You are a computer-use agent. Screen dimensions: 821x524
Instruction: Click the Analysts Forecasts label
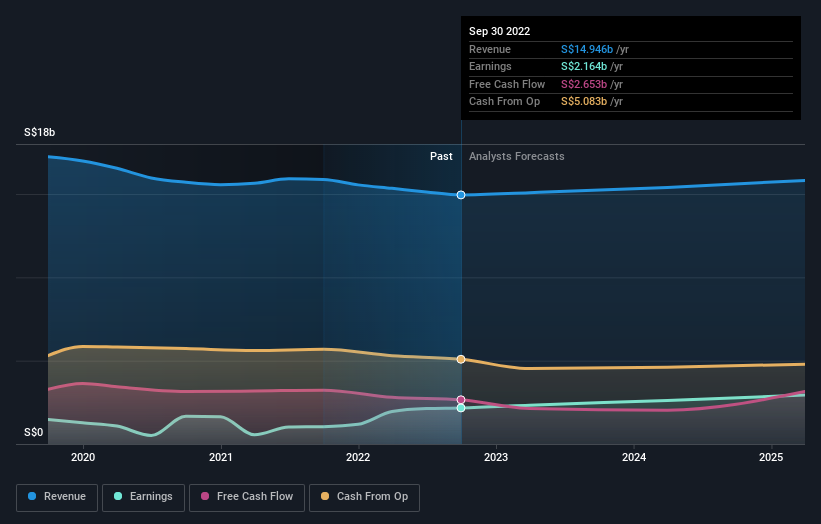click(517, 156)
